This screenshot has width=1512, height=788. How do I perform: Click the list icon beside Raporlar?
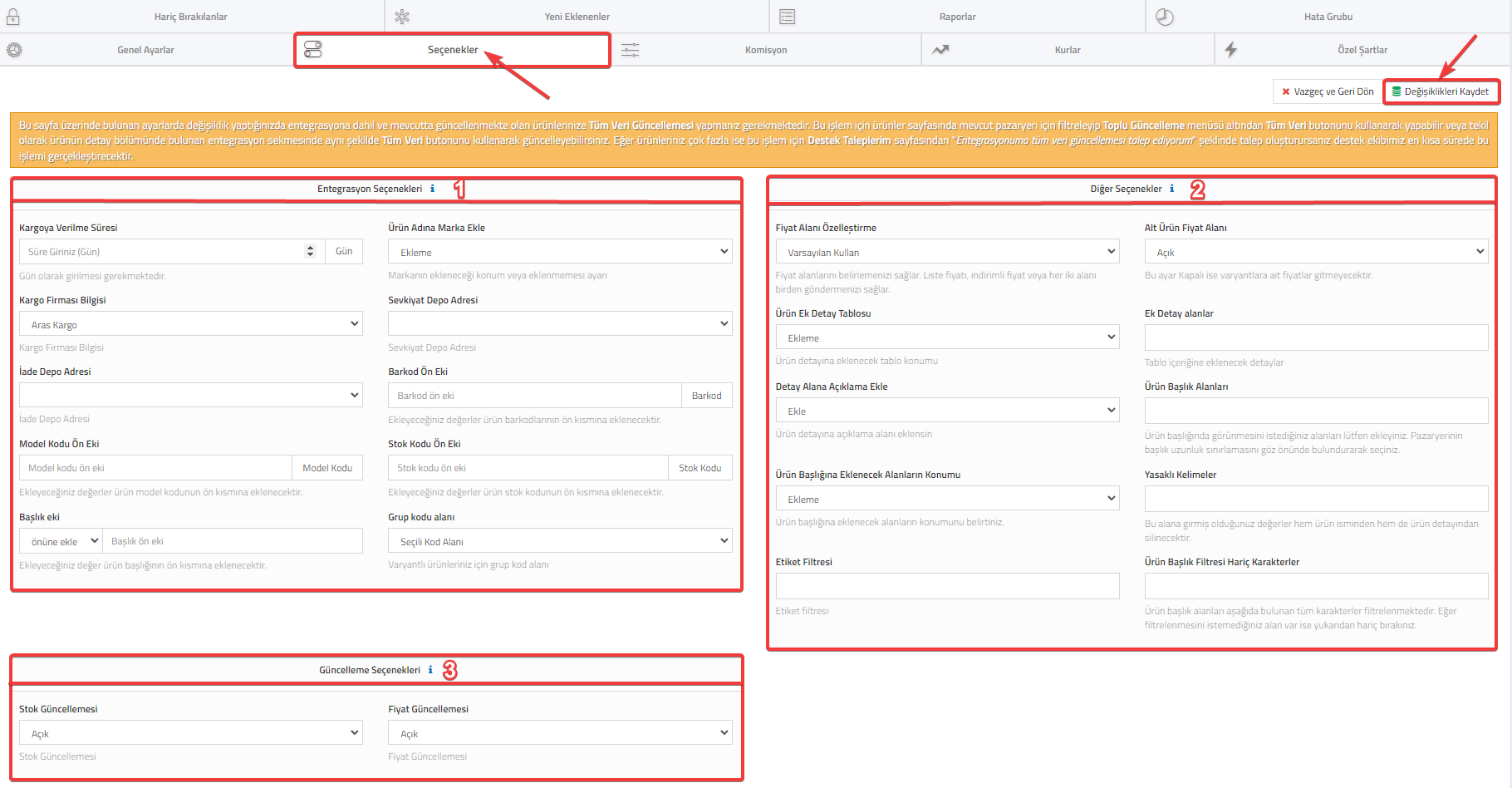pos(788,17)
